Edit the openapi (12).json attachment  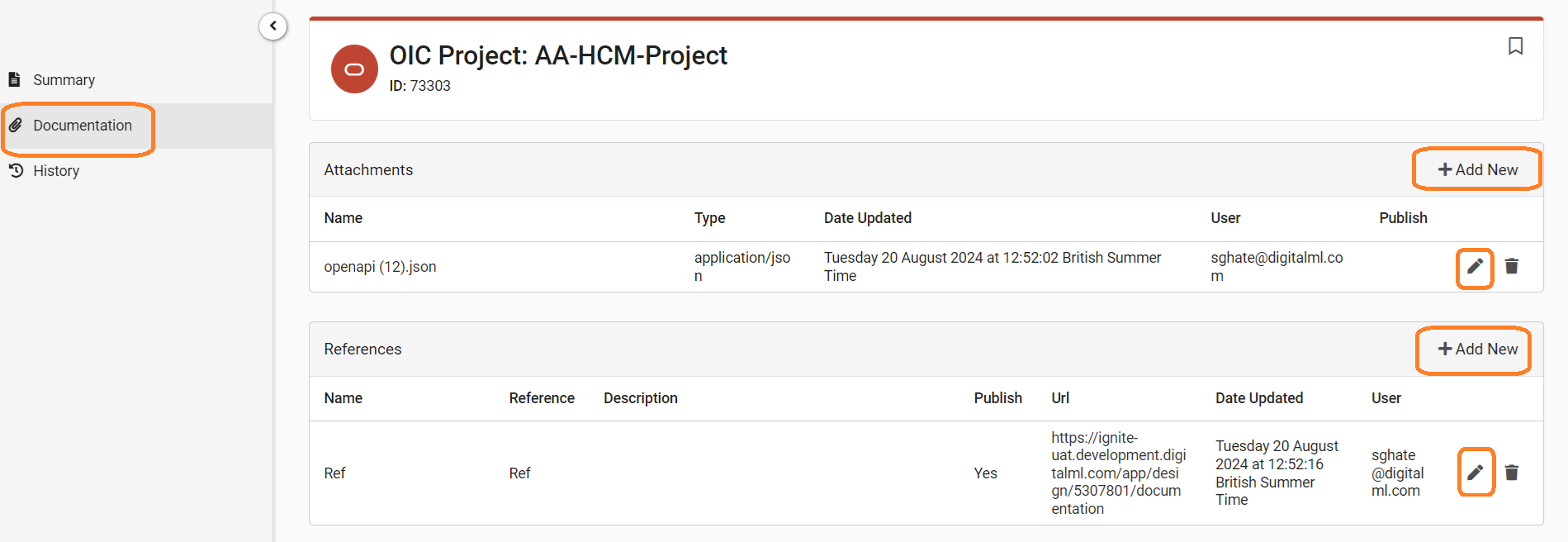pyautogui.click(x=1475, y=267)
